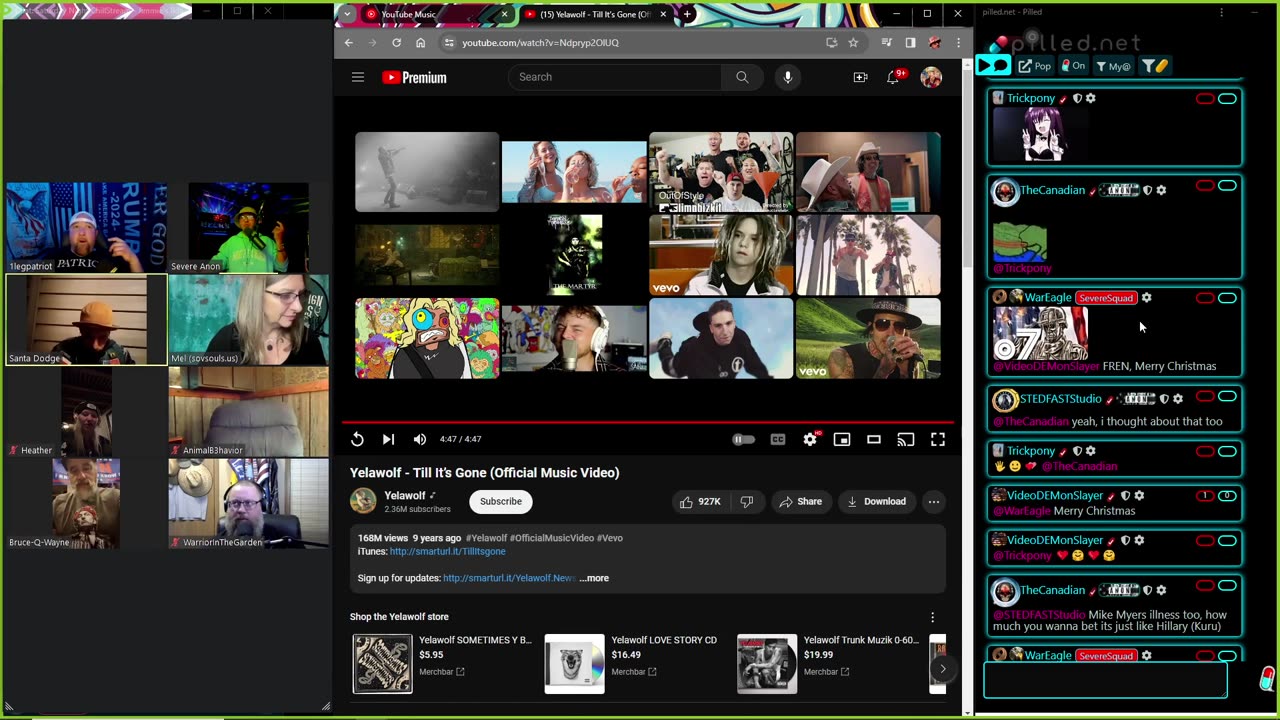Bookmark this page with the star

pyautogui.click(x=853, y=43)
